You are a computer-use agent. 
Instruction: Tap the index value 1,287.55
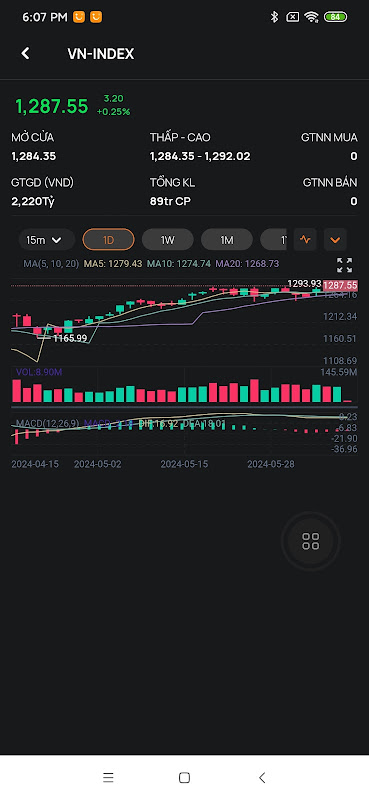52,106
